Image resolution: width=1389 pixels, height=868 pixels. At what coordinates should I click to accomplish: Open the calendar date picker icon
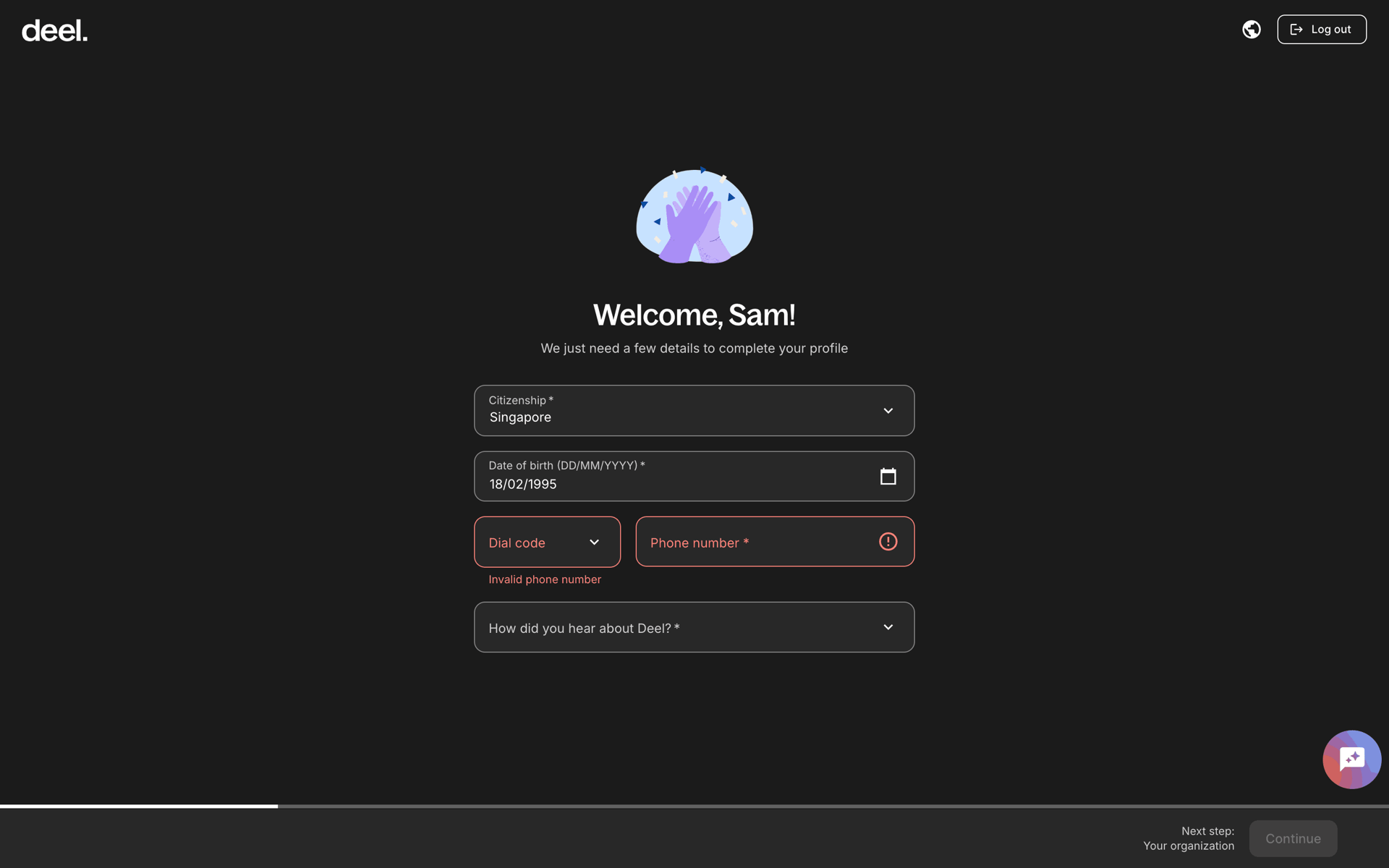[x=888, y=476]
